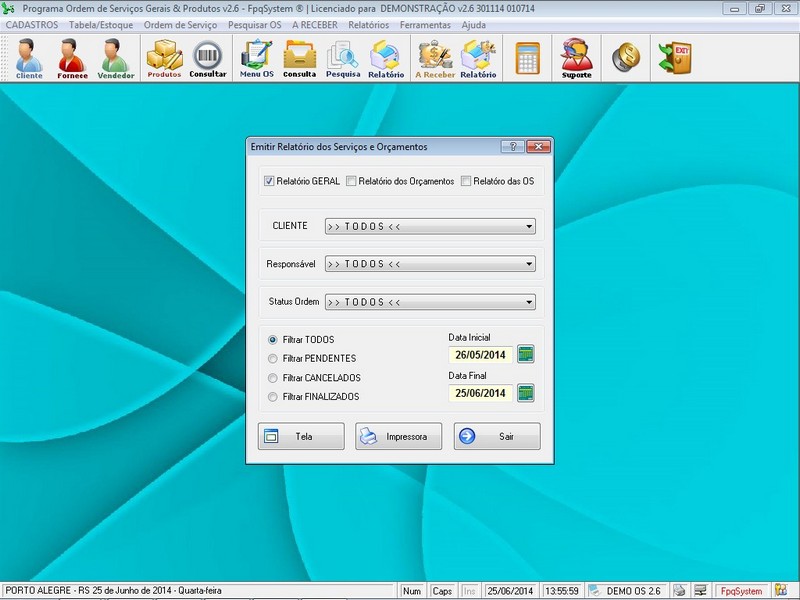Click the Fornece toolbar icon
The width and height of the screenshot is (800, 600).
(72, 58)
